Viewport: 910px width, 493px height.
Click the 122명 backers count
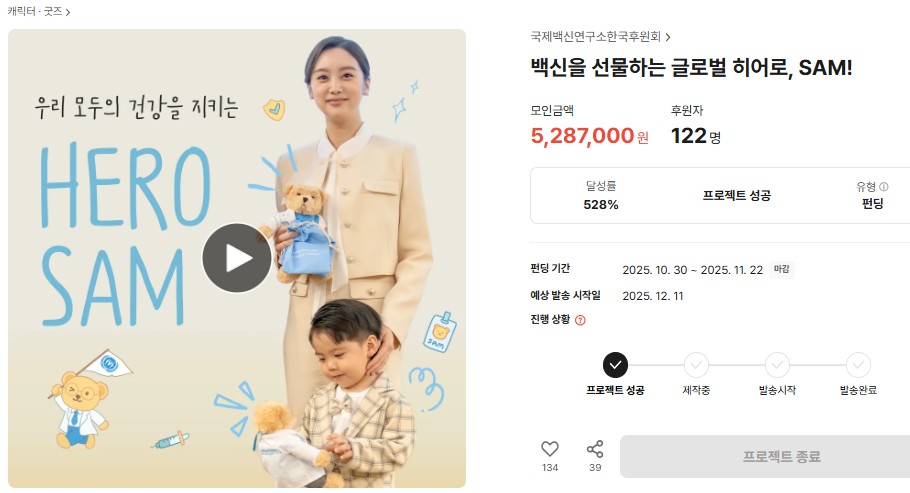point(696,136)
